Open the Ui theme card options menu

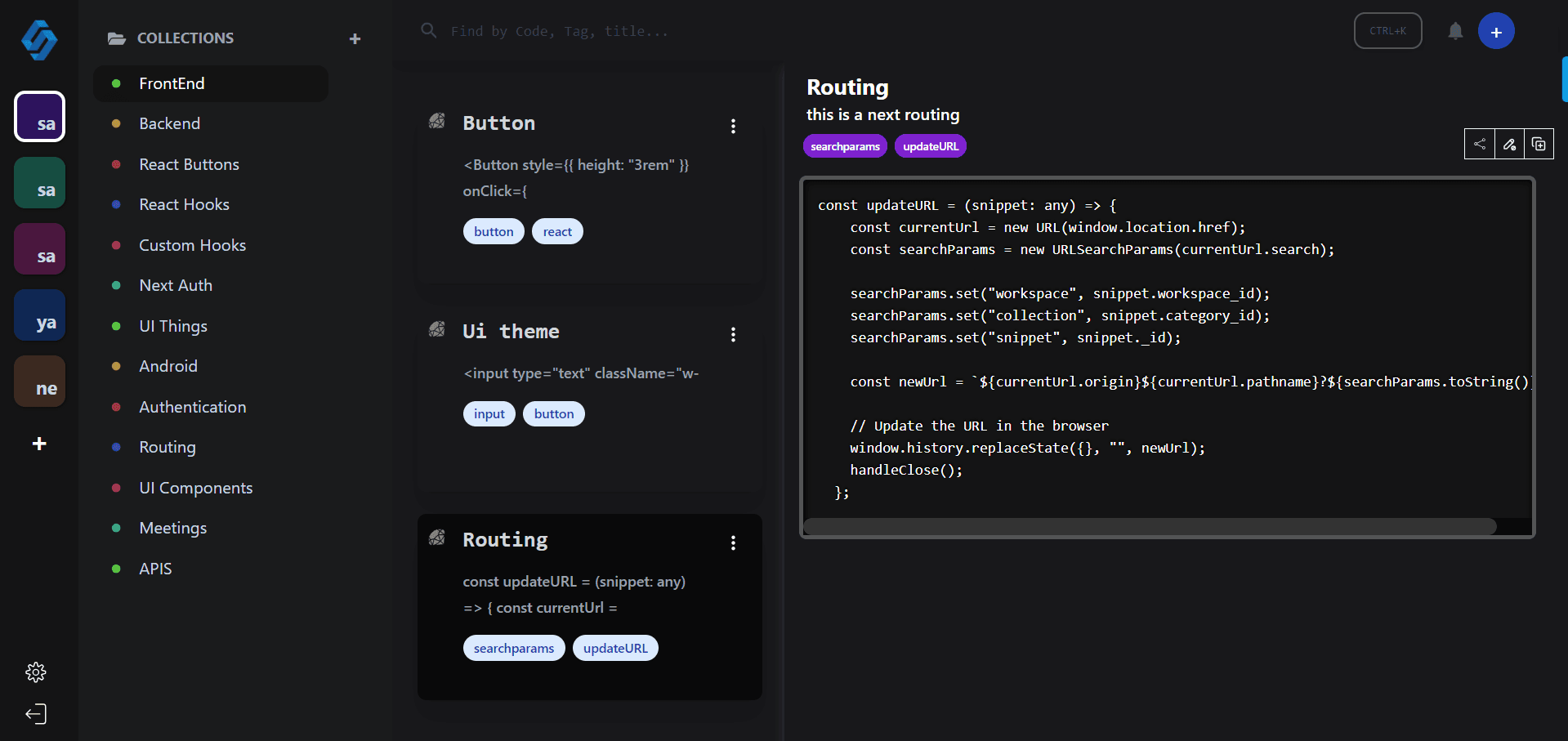coord(733,334)
